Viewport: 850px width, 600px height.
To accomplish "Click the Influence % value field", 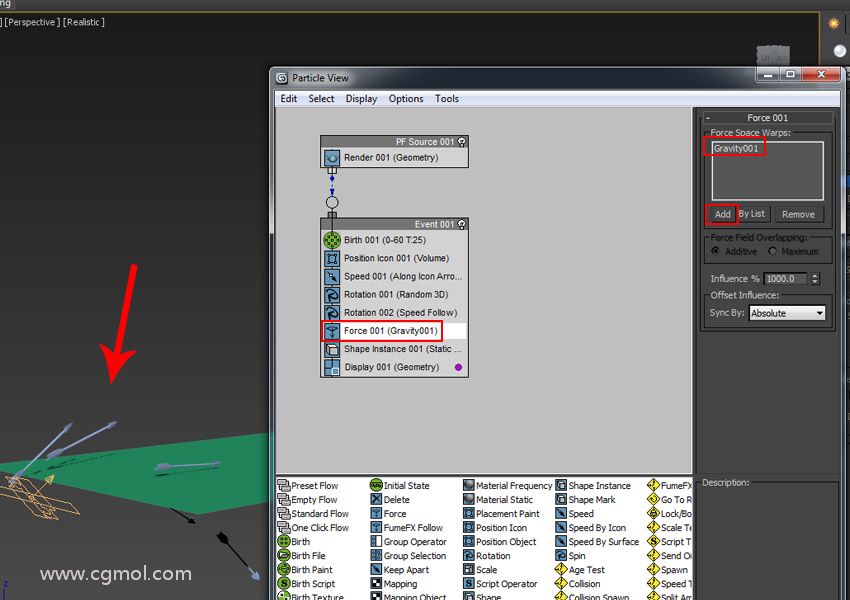I will [x=787, y=279].
